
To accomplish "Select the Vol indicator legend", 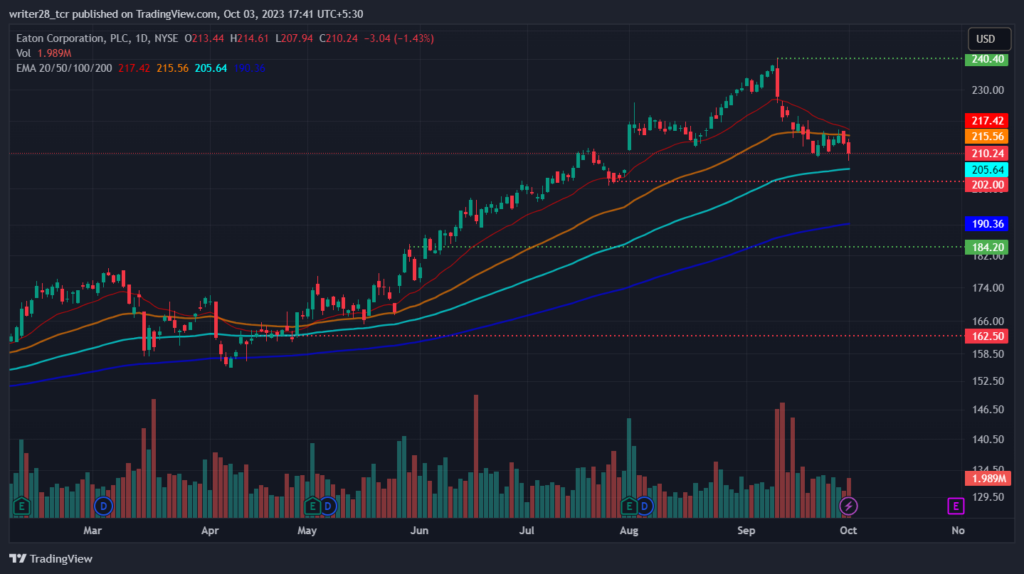I will coord(24,53).
